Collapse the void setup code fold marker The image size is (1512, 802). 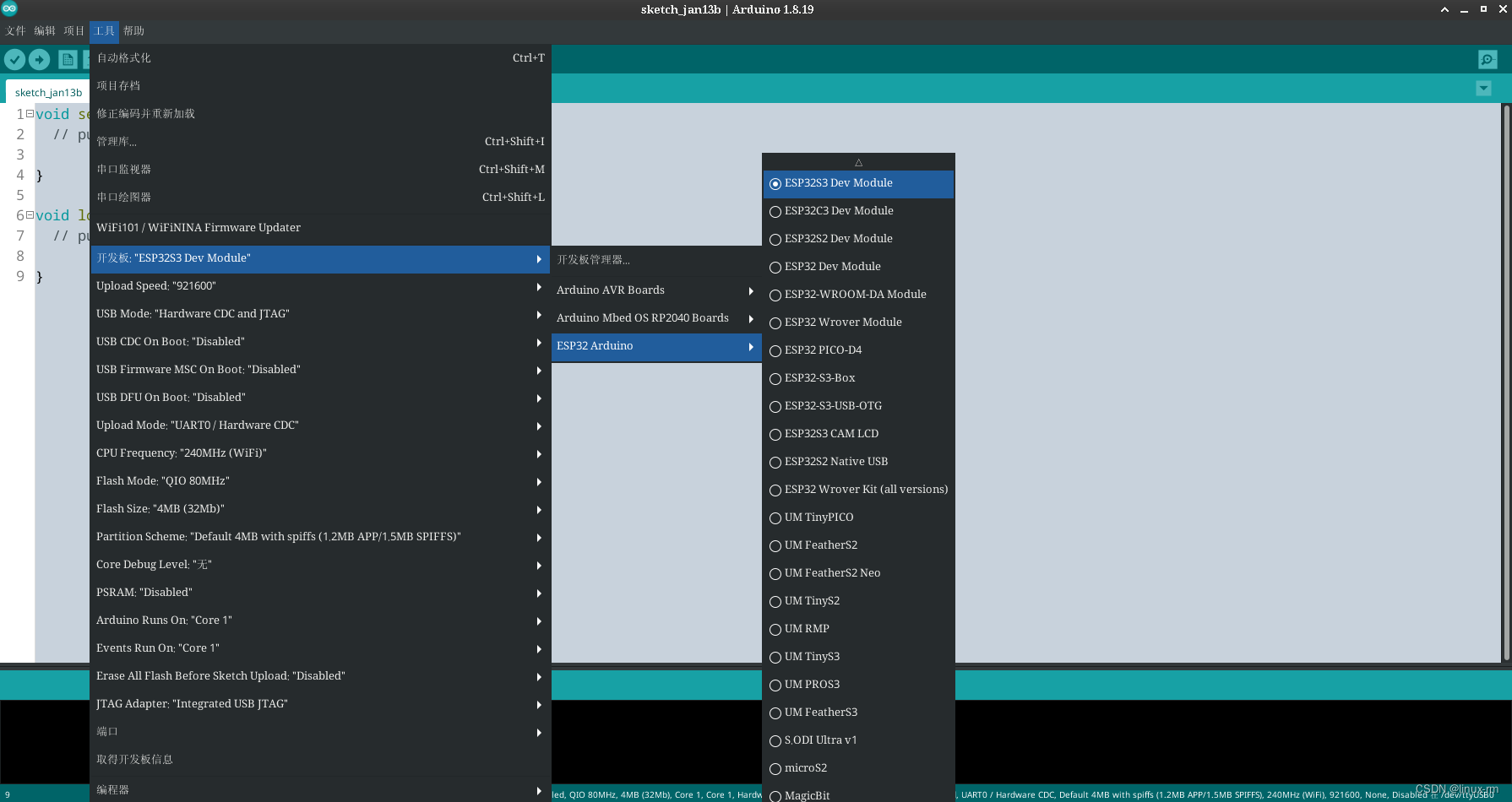tap(30, 113)
